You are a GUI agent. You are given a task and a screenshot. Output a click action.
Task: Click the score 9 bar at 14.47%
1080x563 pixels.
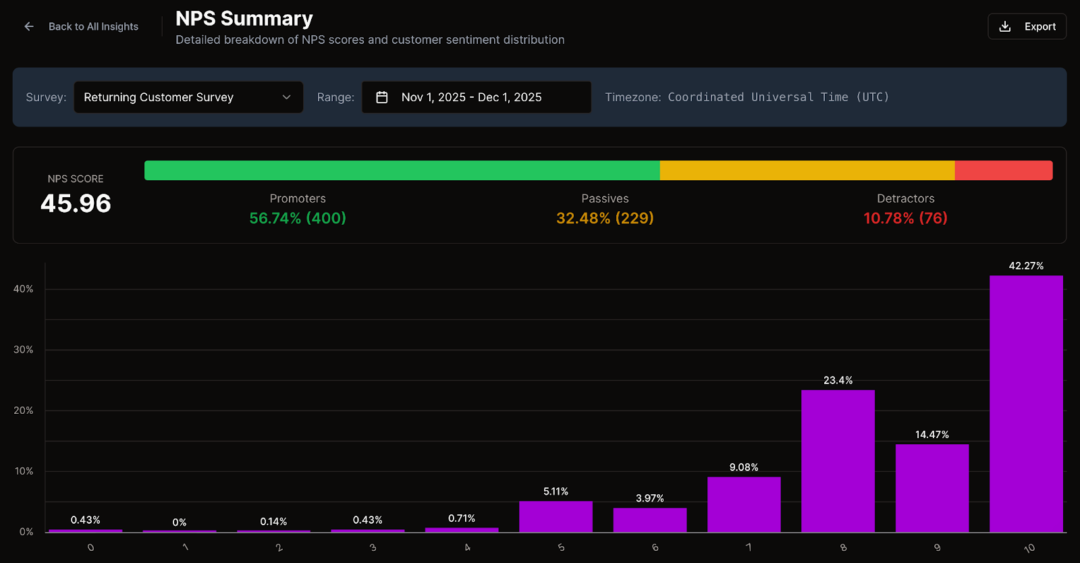pos(932,488)
